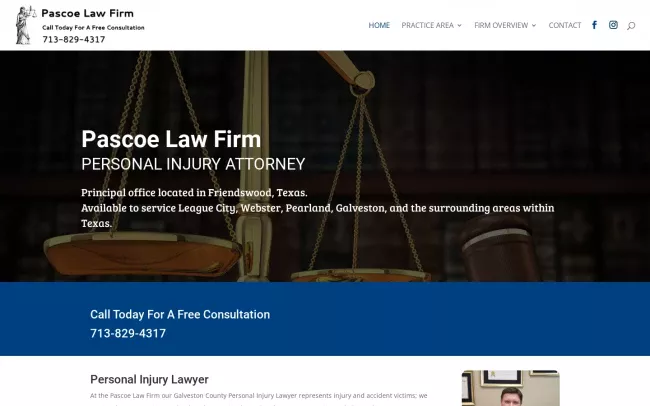This screenshot has height=406, width=650.
Task: Call the phone number in blue banner
Action: pos(128,333)
